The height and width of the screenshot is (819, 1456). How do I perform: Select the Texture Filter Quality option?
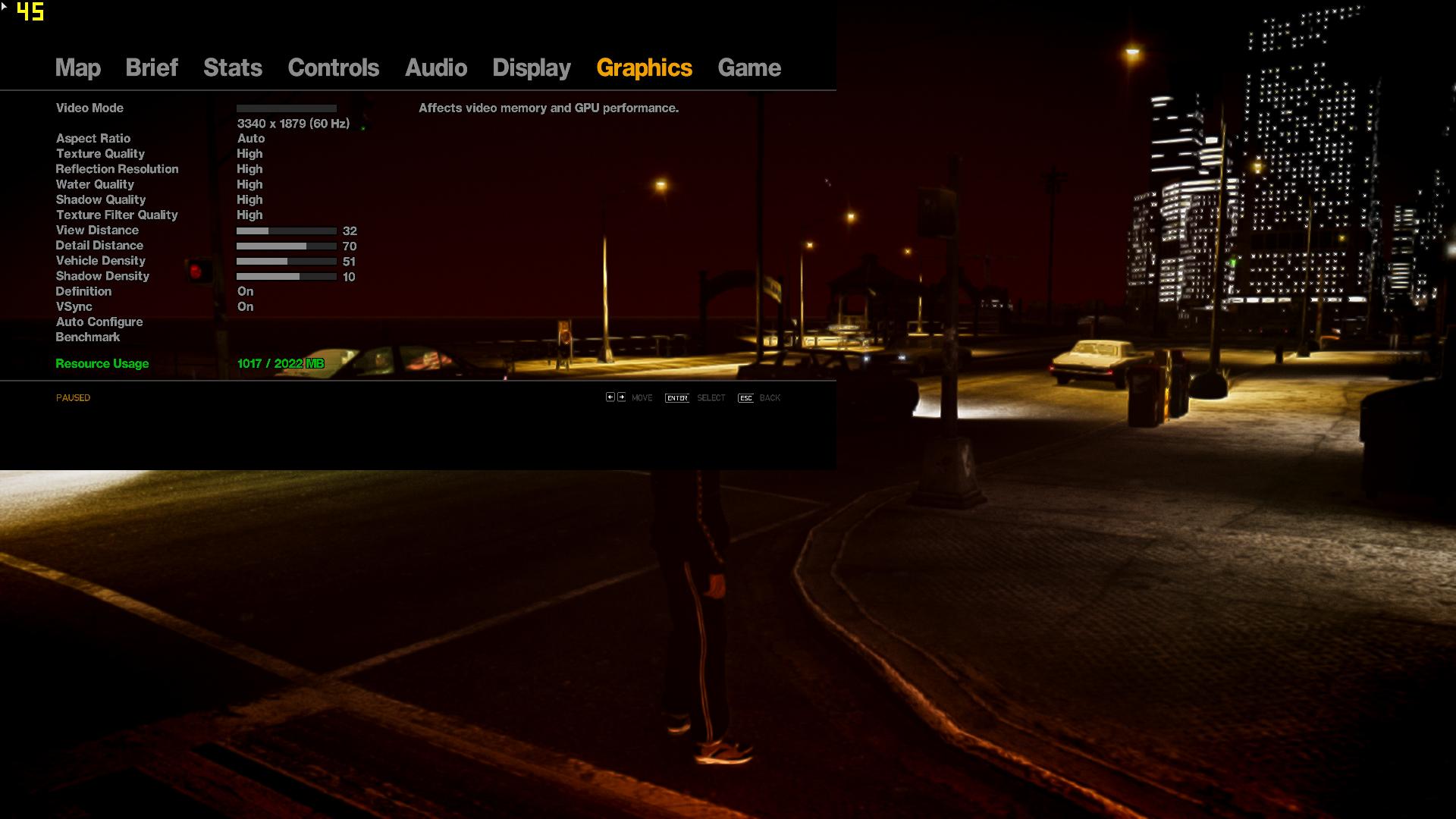[117, 215]
